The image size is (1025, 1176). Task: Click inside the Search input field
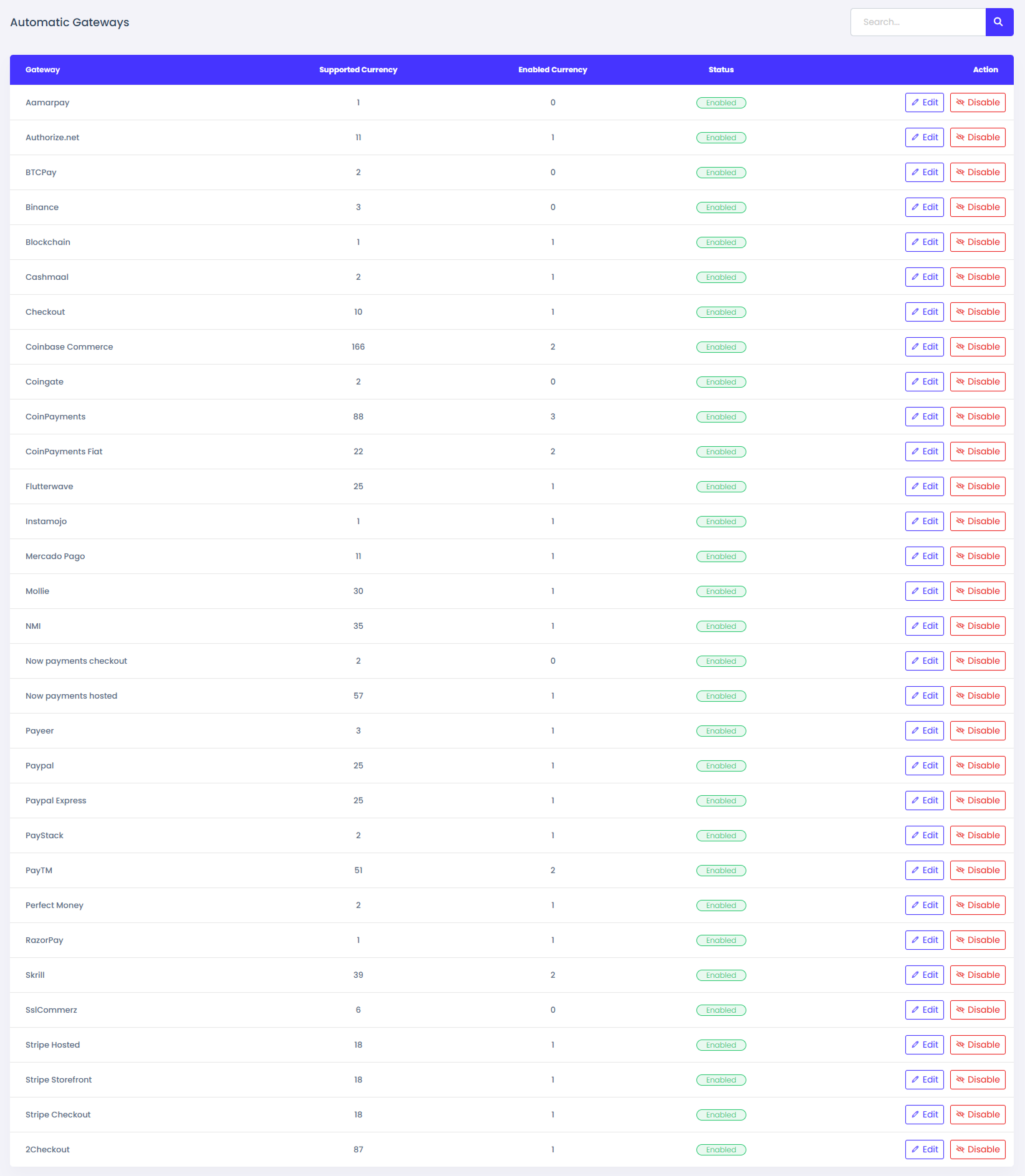pos(918,22)
